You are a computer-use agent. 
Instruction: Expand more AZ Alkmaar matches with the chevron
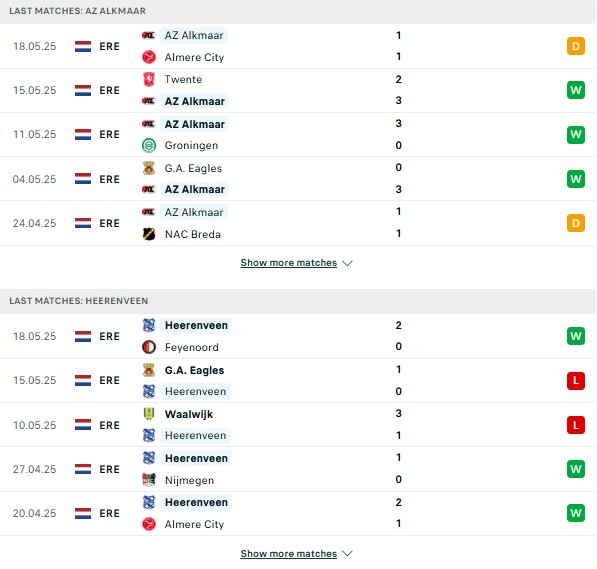pos(347,263)
